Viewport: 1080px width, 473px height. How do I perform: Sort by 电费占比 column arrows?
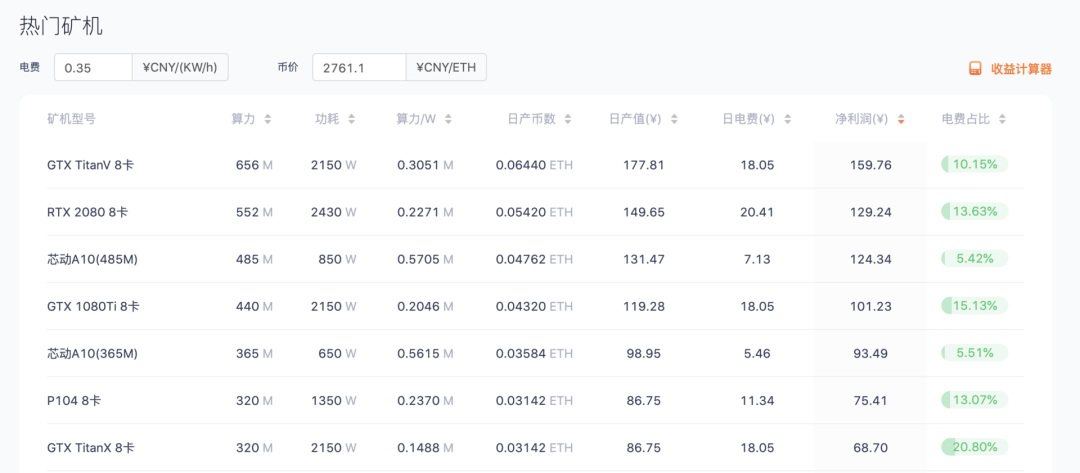coord(1002,119)
